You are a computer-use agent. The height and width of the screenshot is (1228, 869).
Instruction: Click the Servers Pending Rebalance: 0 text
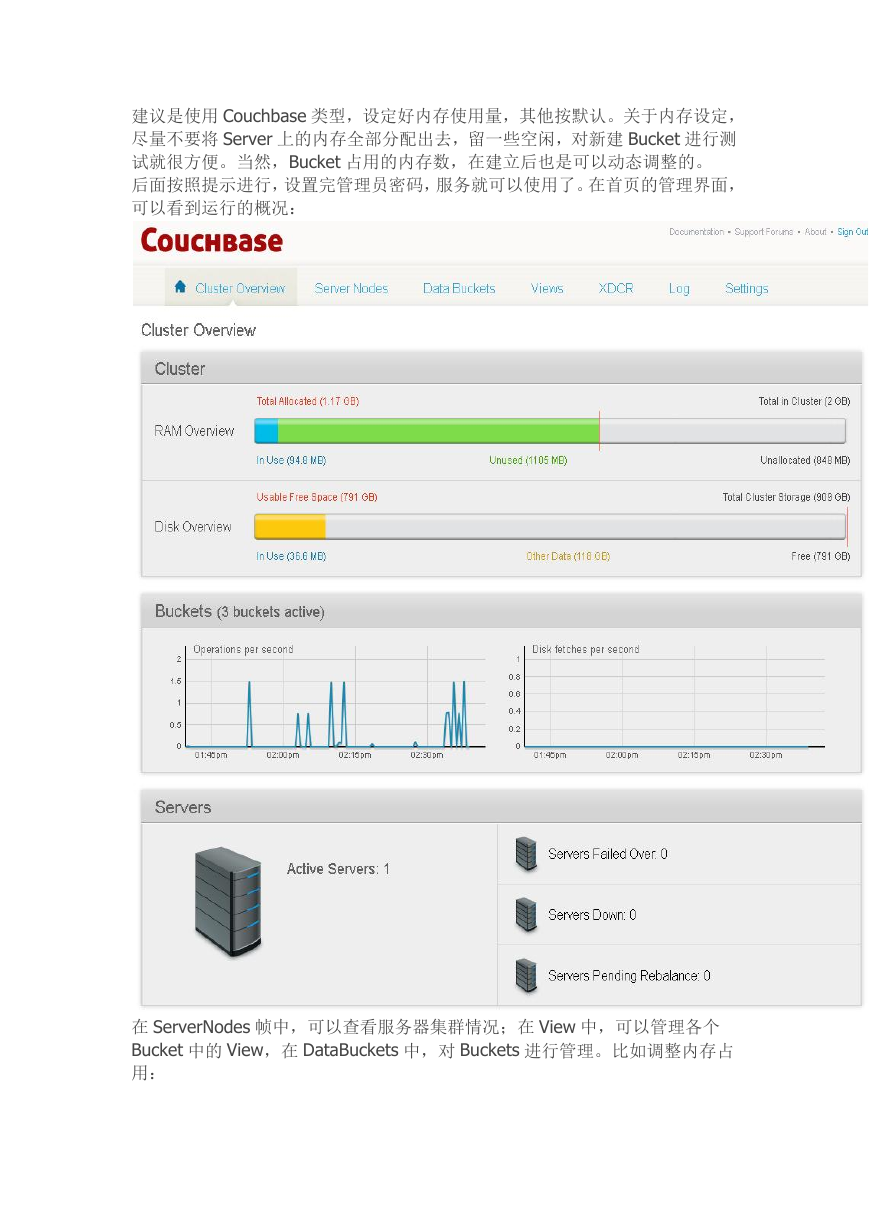tap(629, 976)
